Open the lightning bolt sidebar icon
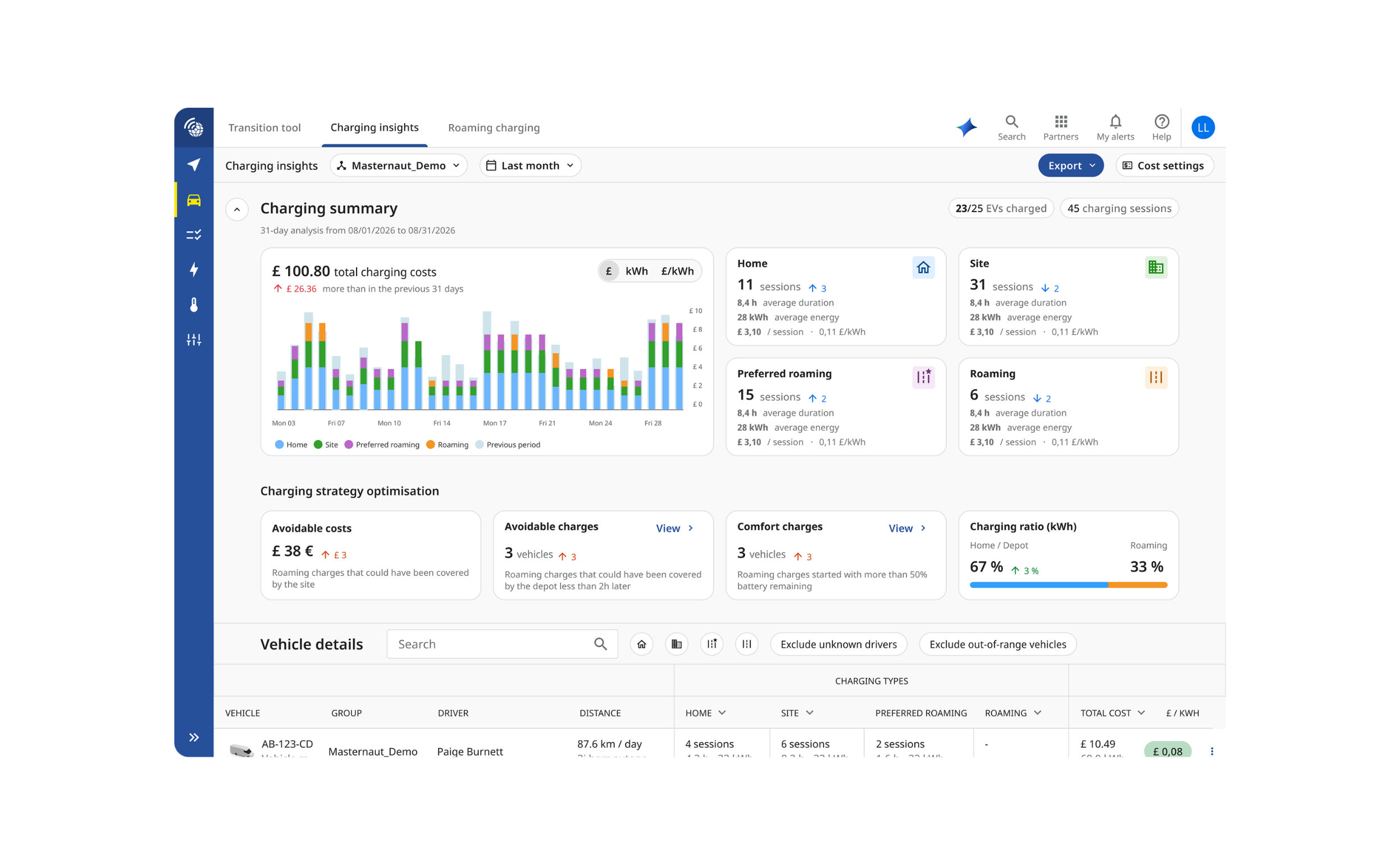The width and height of the screenshot is (1400, 865). (193, 269)
